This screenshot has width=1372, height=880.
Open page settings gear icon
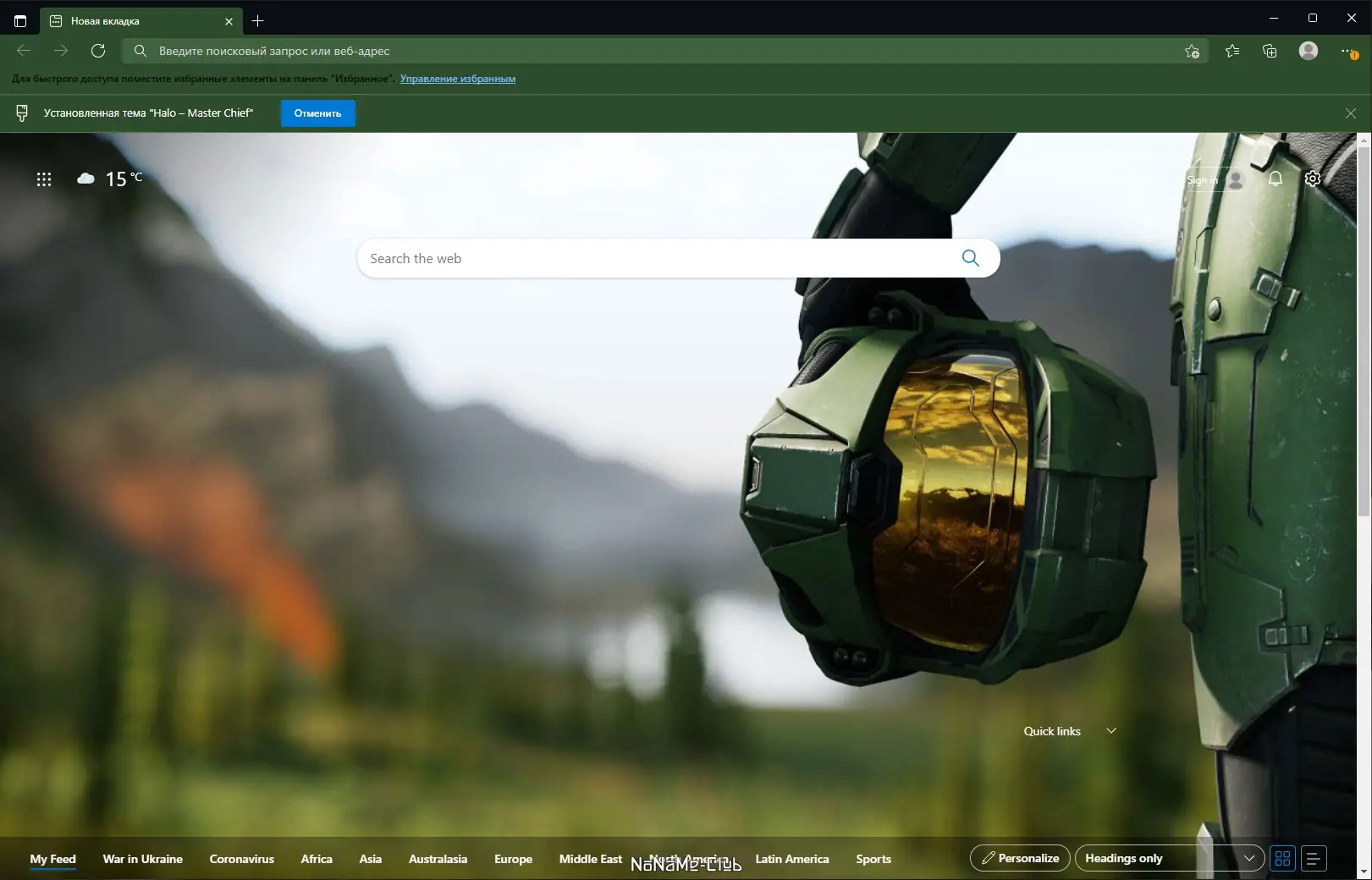(x=1313, y=179)
